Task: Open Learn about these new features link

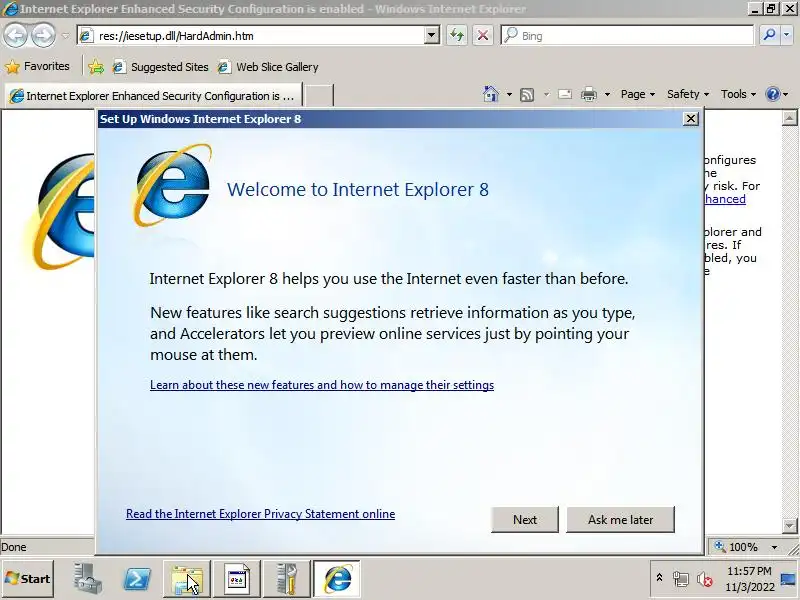Action: coord(322,385)
